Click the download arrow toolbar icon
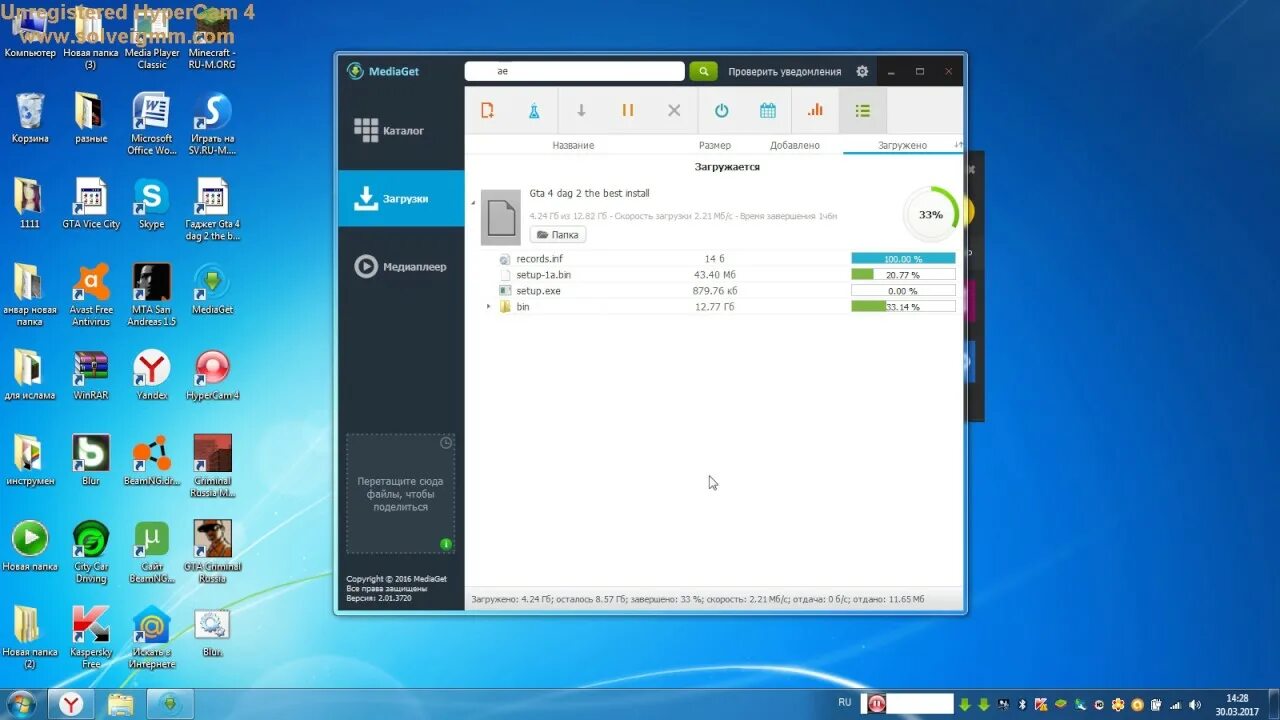The width and height of the screenshot is (1280, 720). click(581, 111)
